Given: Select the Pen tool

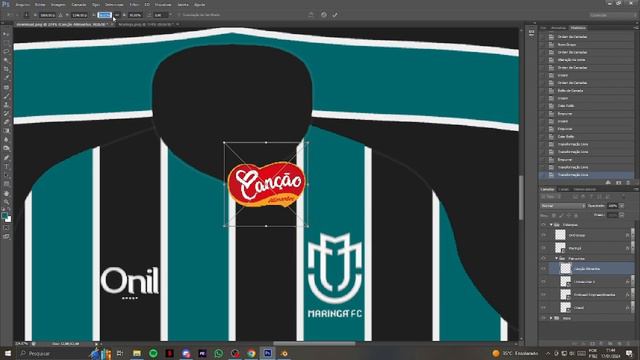Looking at the screenshot, I should coord(6,158).
